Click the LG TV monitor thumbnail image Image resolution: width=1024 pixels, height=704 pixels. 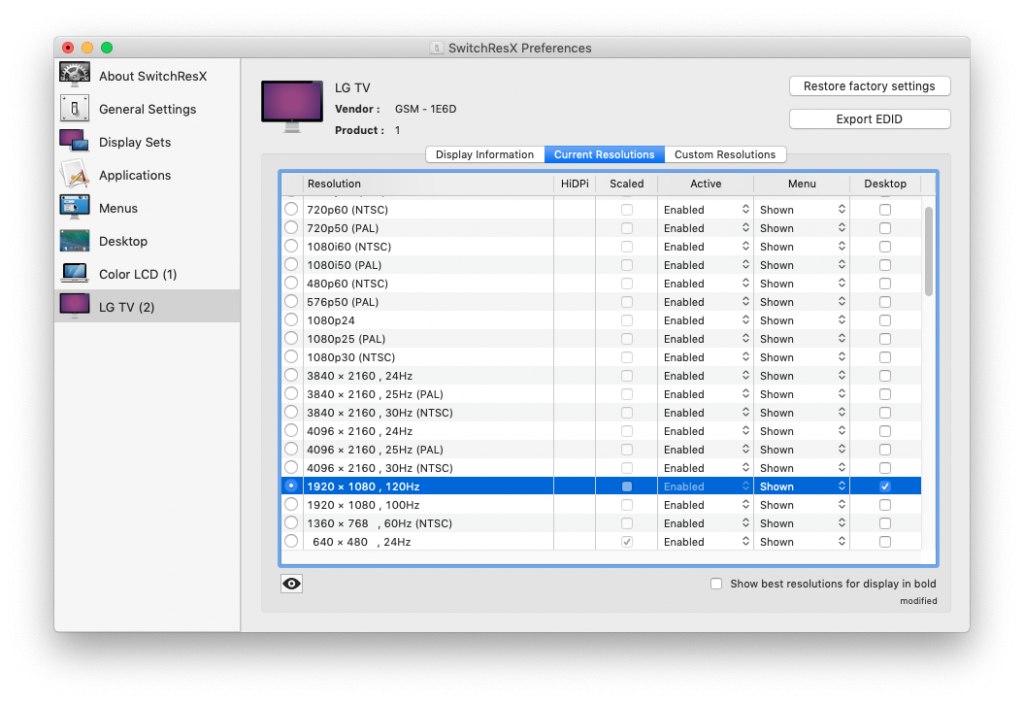click(x=292, y=106)
